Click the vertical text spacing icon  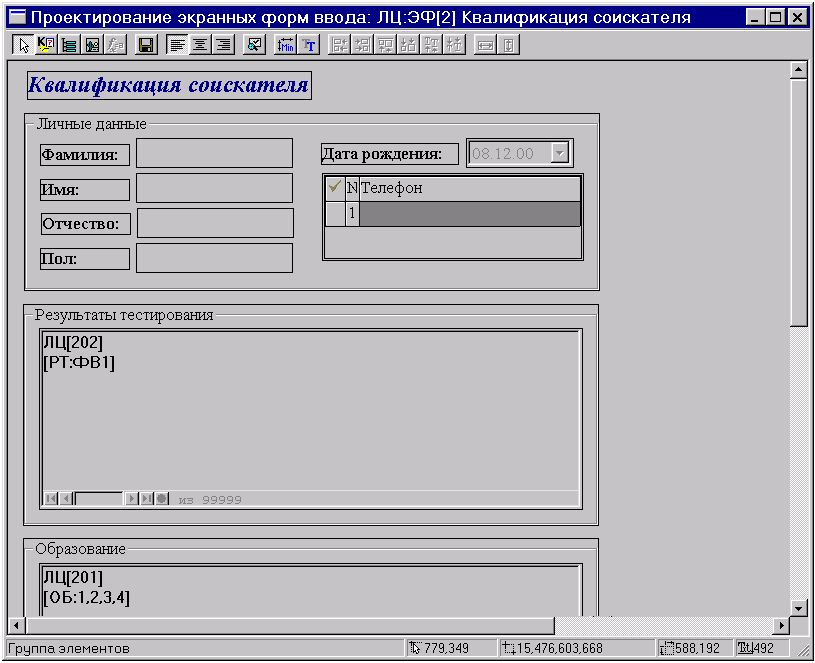[x=431, y=45]
